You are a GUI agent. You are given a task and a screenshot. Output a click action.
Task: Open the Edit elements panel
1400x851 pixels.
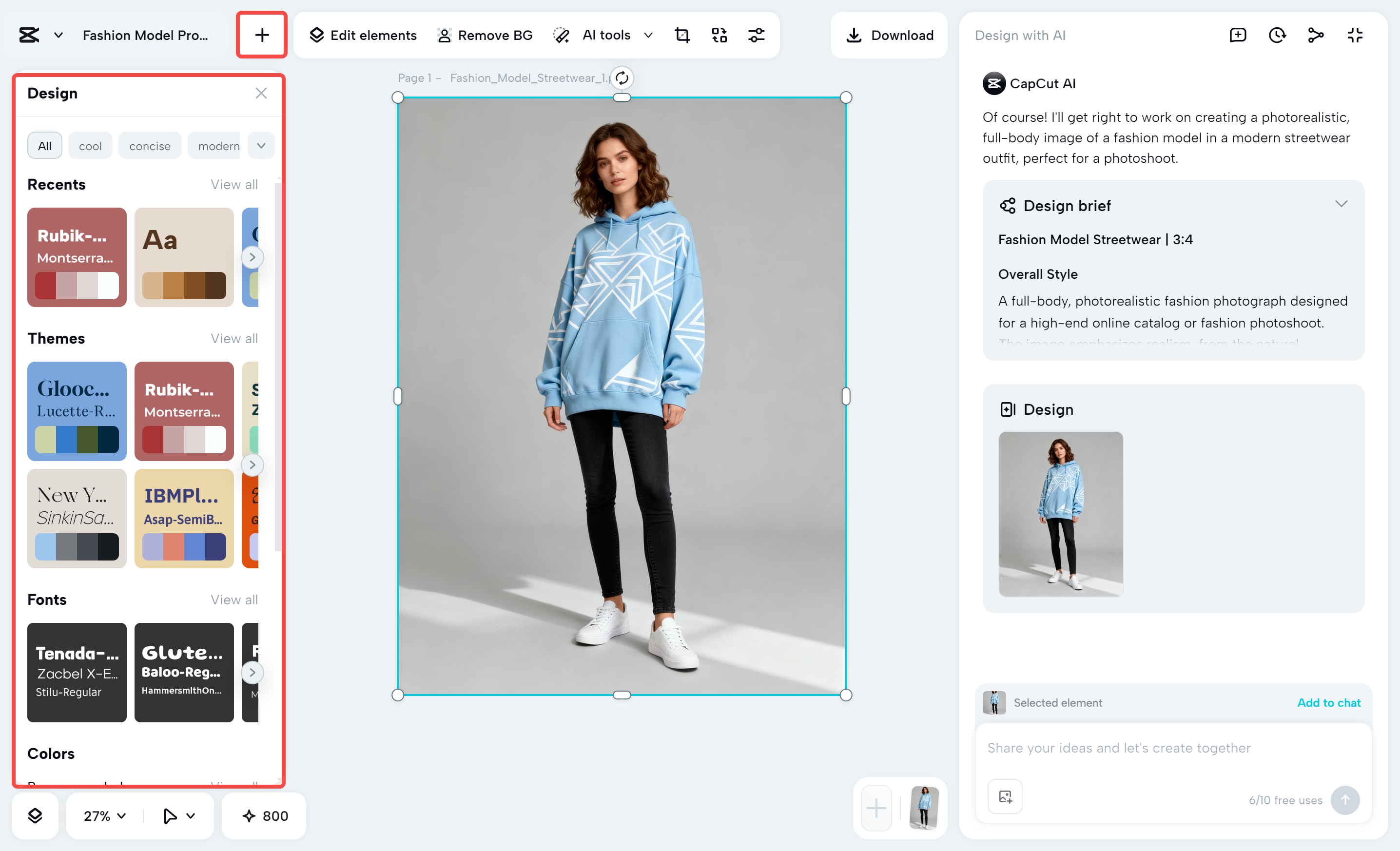[362, 35]
